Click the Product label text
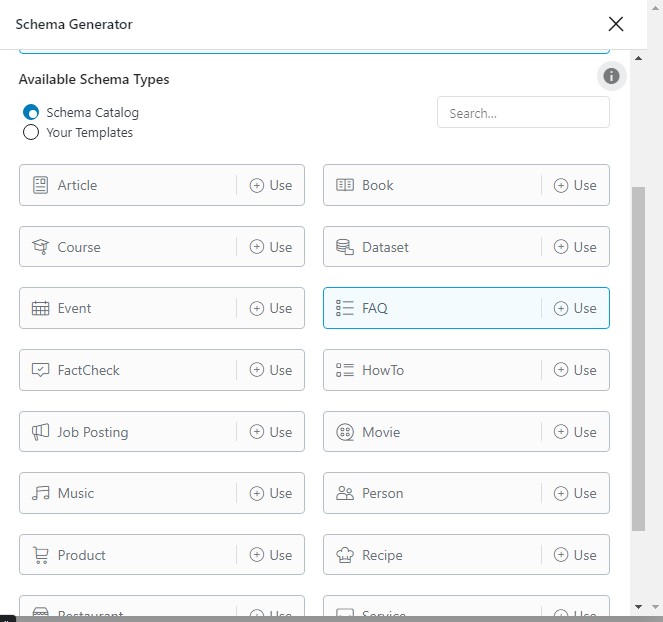The width and height of the screenshot is (663, 622). click(x=82, y=555)
